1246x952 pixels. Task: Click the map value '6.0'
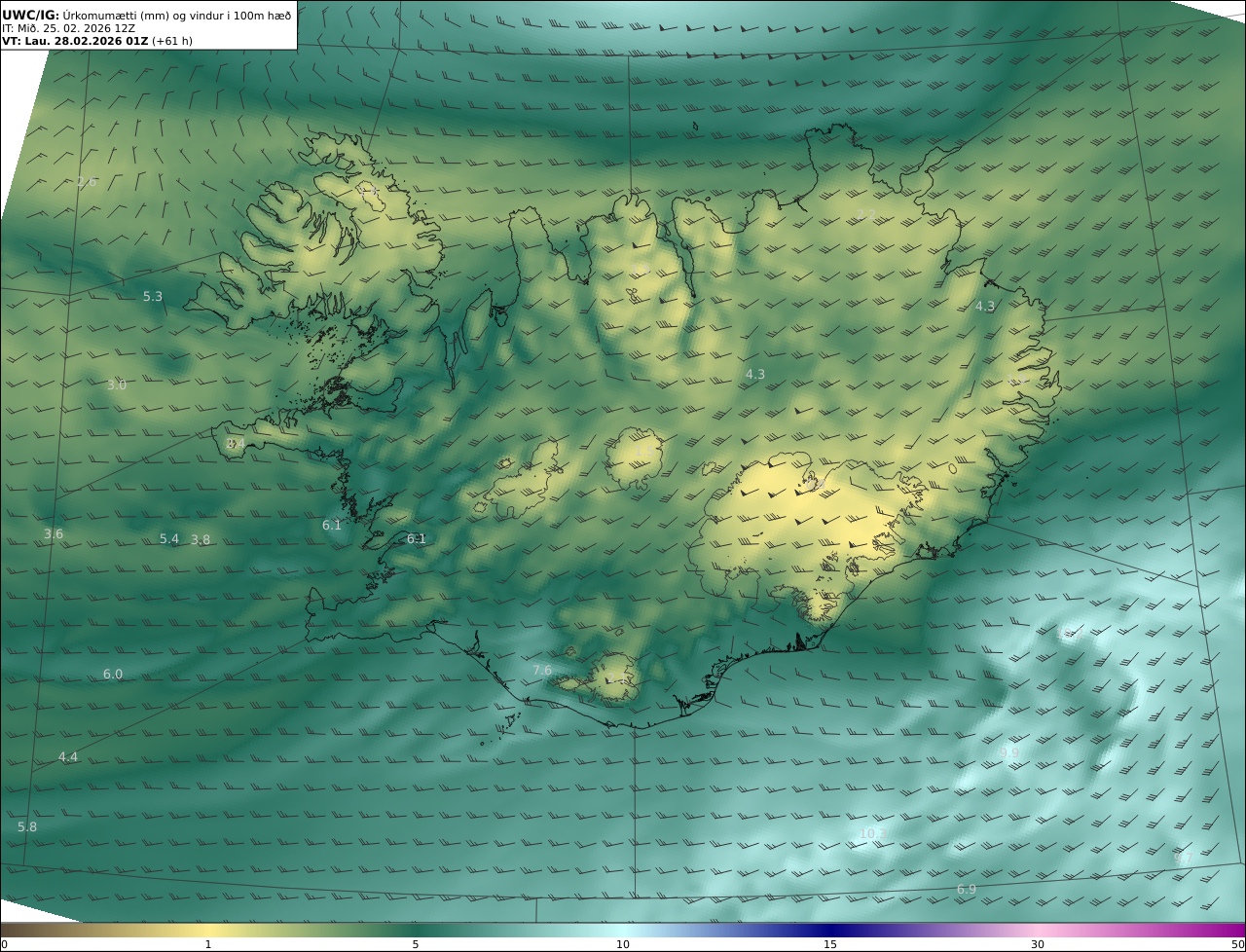click(x=113, y=674)
